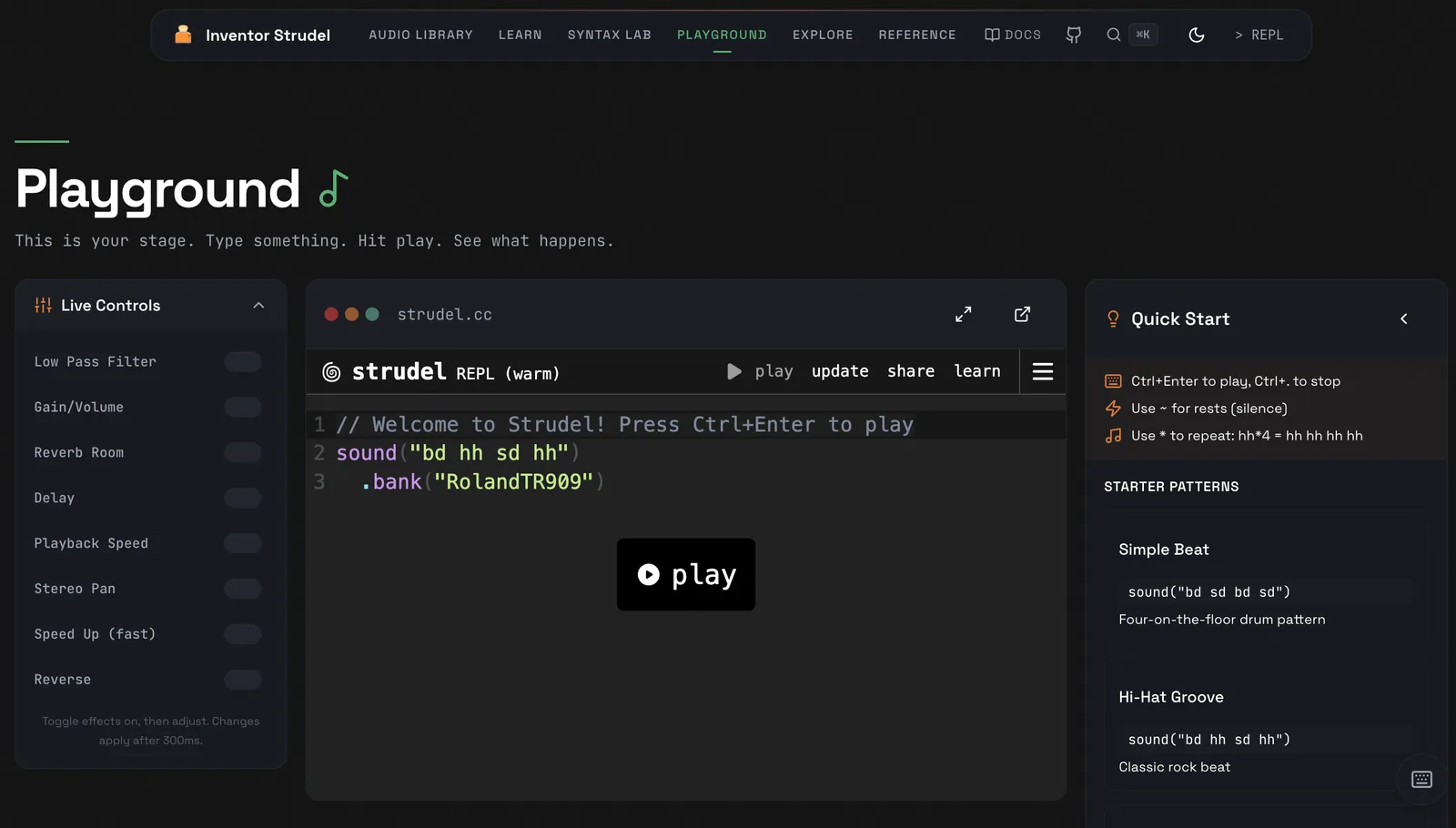Click code line 3 .bank("RolandTR909")
The height and width of the screenshot is (828, 1456).
(x=482, y=482)
